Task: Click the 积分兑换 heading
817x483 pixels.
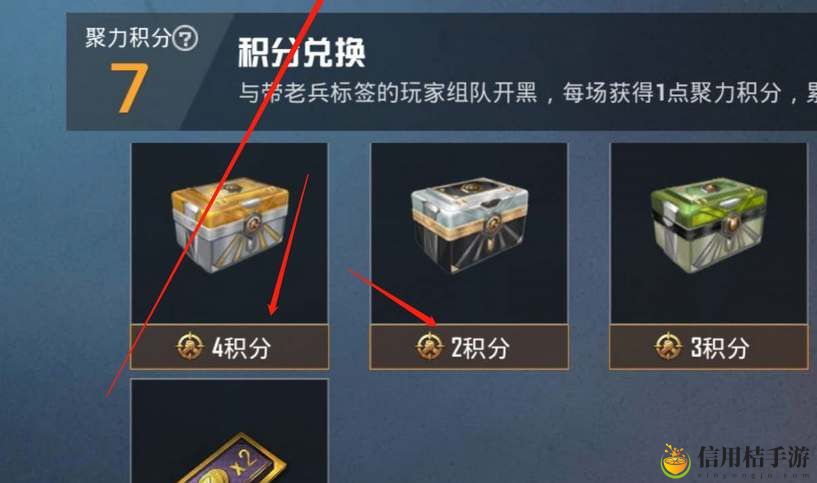Action: click(x=302, y=53)
